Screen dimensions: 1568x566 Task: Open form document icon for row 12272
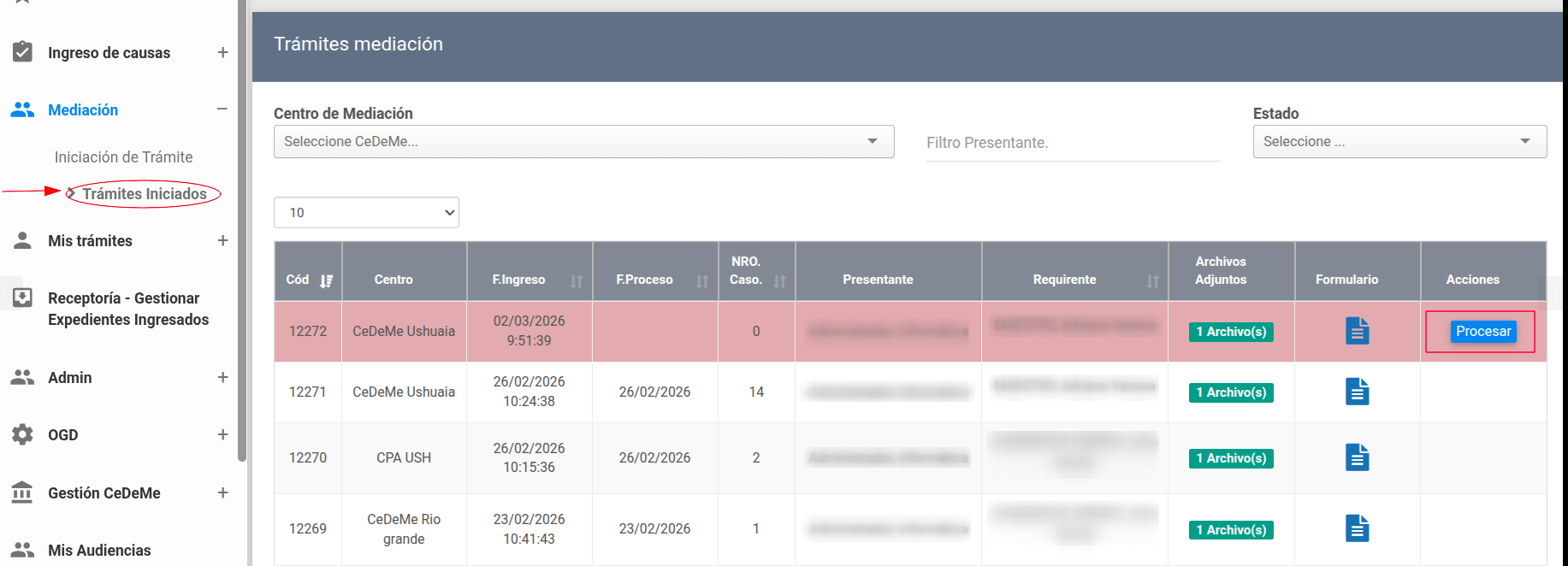coord(1357,331)
